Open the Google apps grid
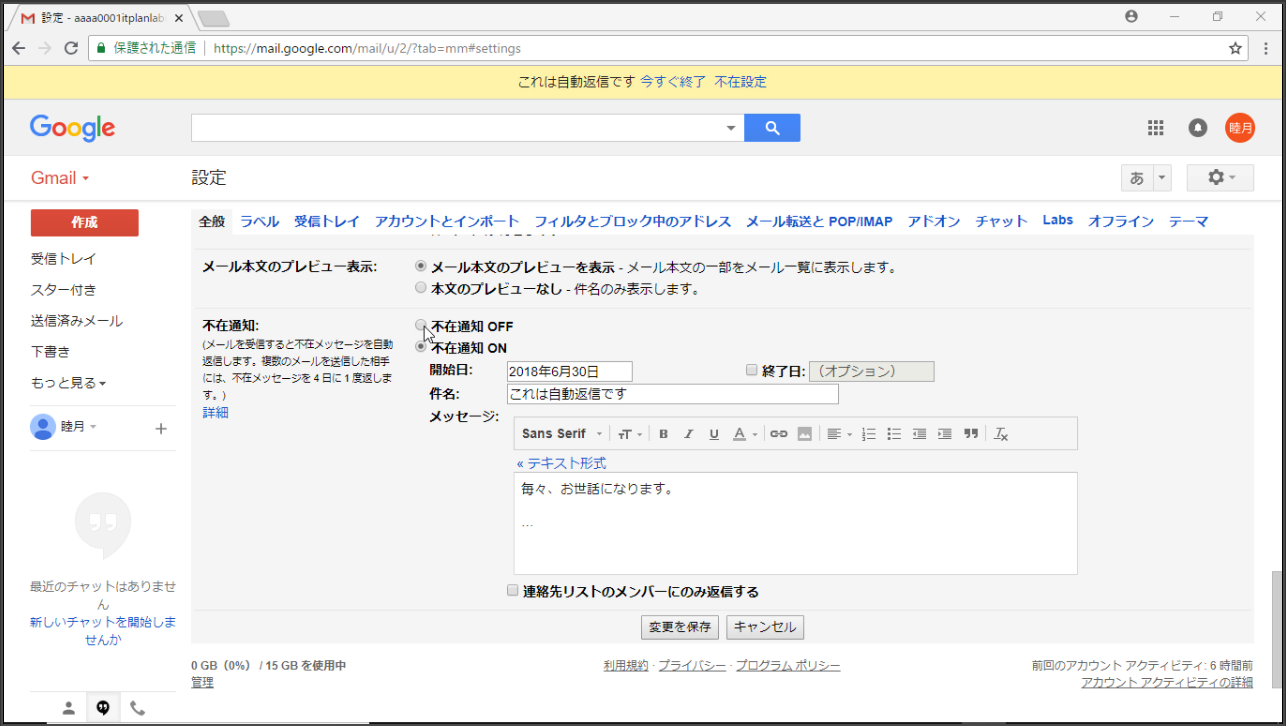This screenshot has height=726, width=1286. point(1156,128)
